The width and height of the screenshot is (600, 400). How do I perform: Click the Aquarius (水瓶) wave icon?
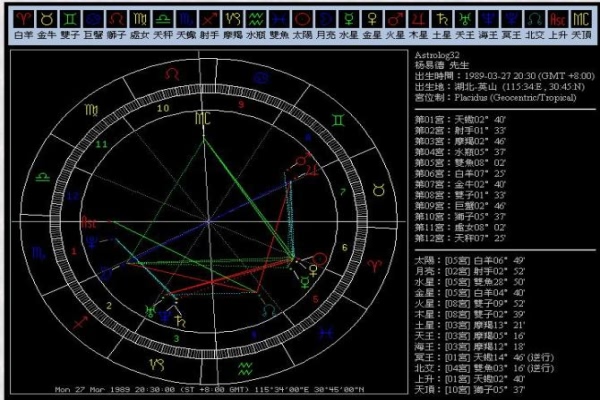point(255,19)
